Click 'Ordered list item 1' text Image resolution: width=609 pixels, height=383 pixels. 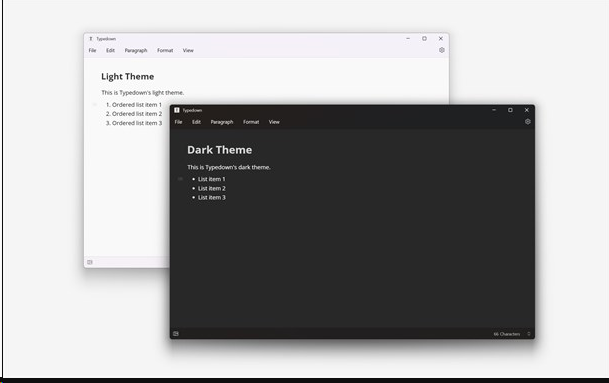(137, 105)
